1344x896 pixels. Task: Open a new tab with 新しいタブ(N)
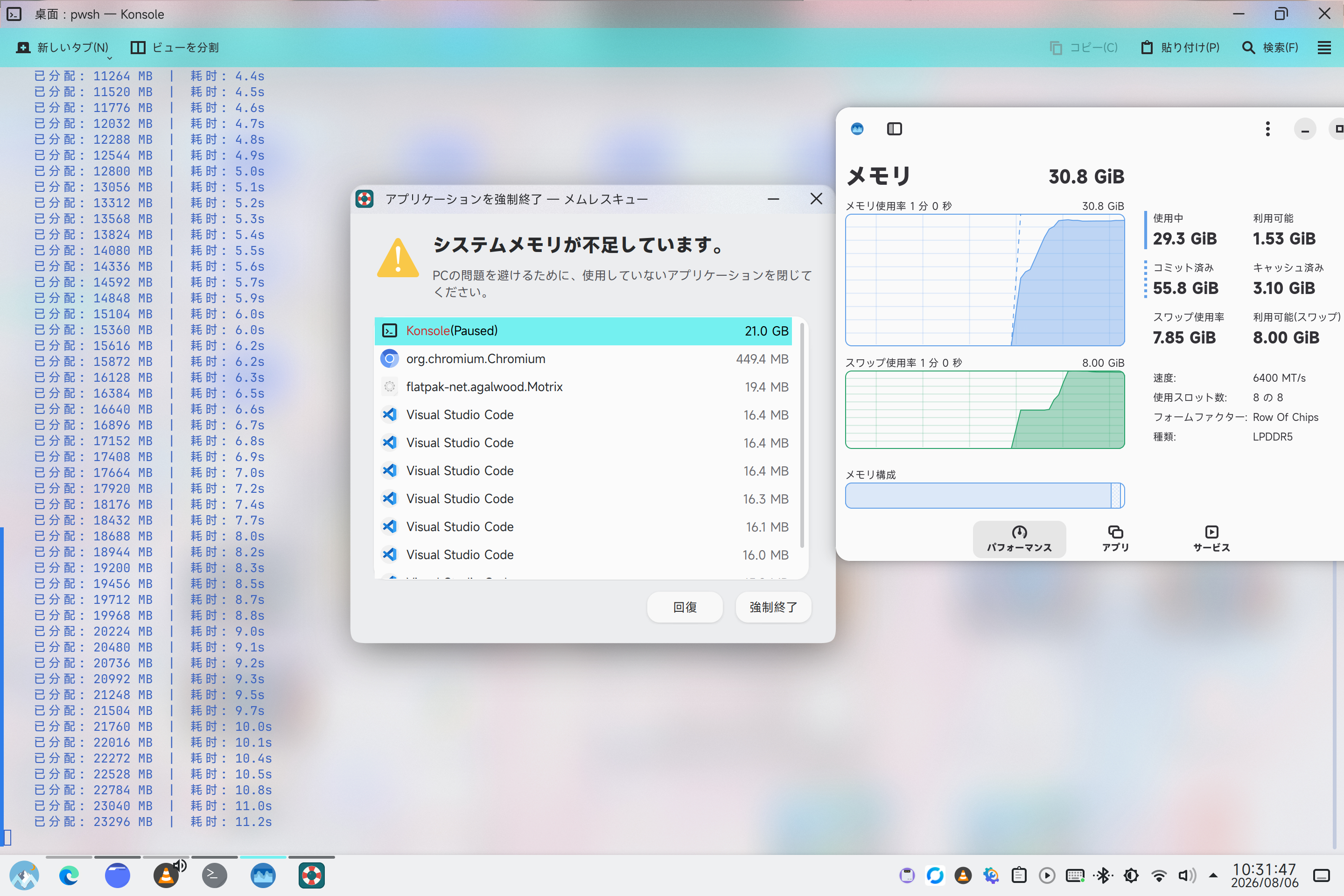62,48
